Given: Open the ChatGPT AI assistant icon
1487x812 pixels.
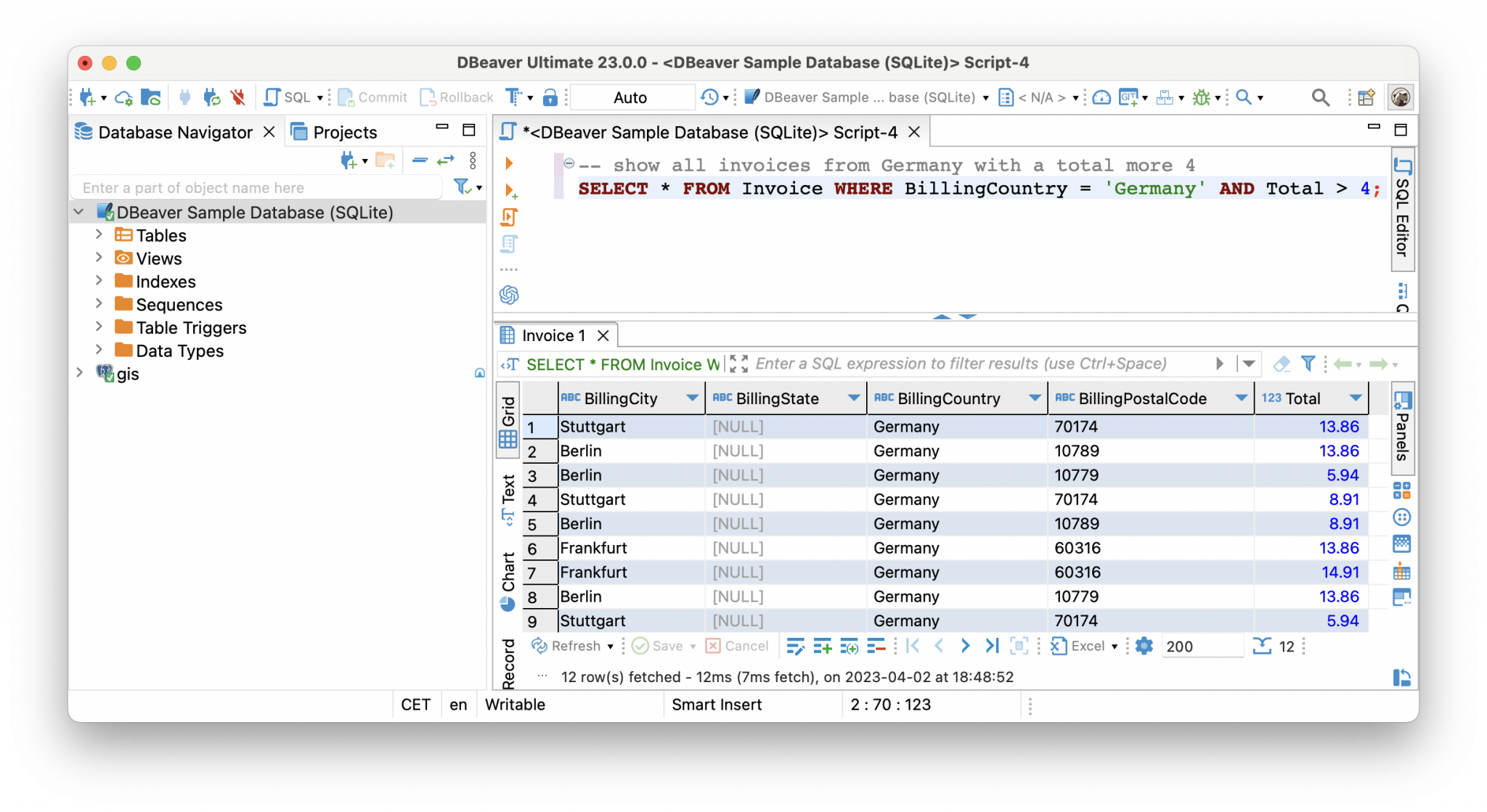Looking at the screenshot, I should (x=508, y=295).
